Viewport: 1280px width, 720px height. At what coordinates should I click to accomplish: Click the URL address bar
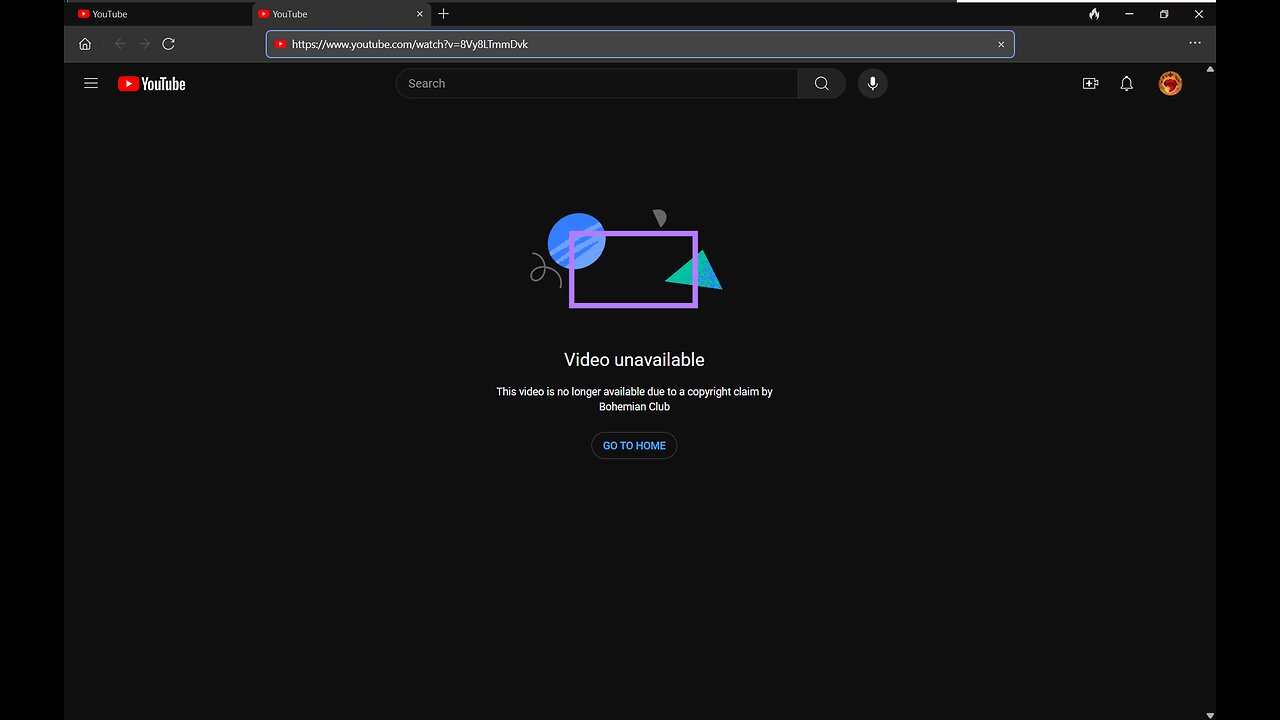tap(640, 44)
